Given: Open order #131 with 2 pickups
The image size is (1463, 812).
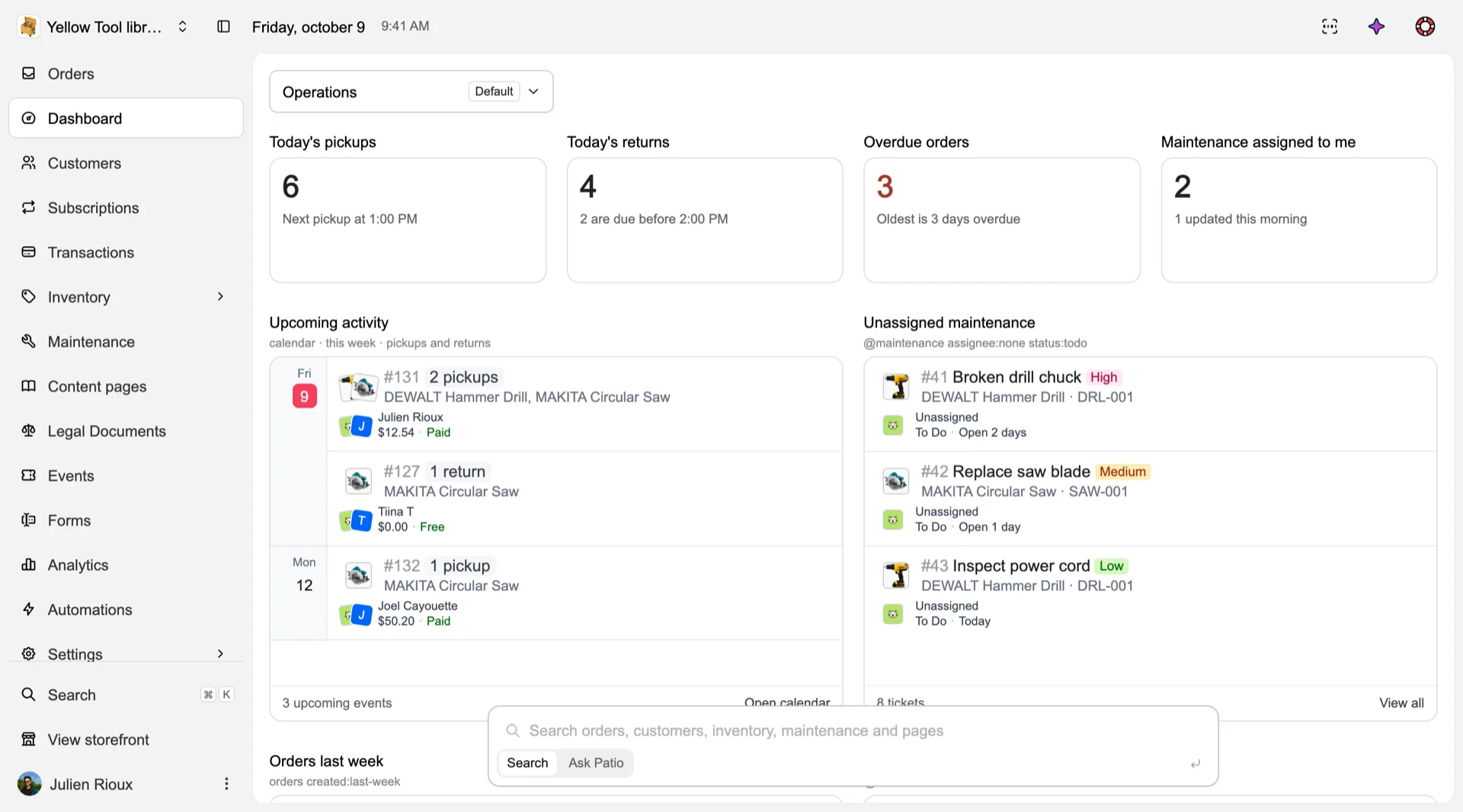Looking at the screenshot, I should [584, 404].
